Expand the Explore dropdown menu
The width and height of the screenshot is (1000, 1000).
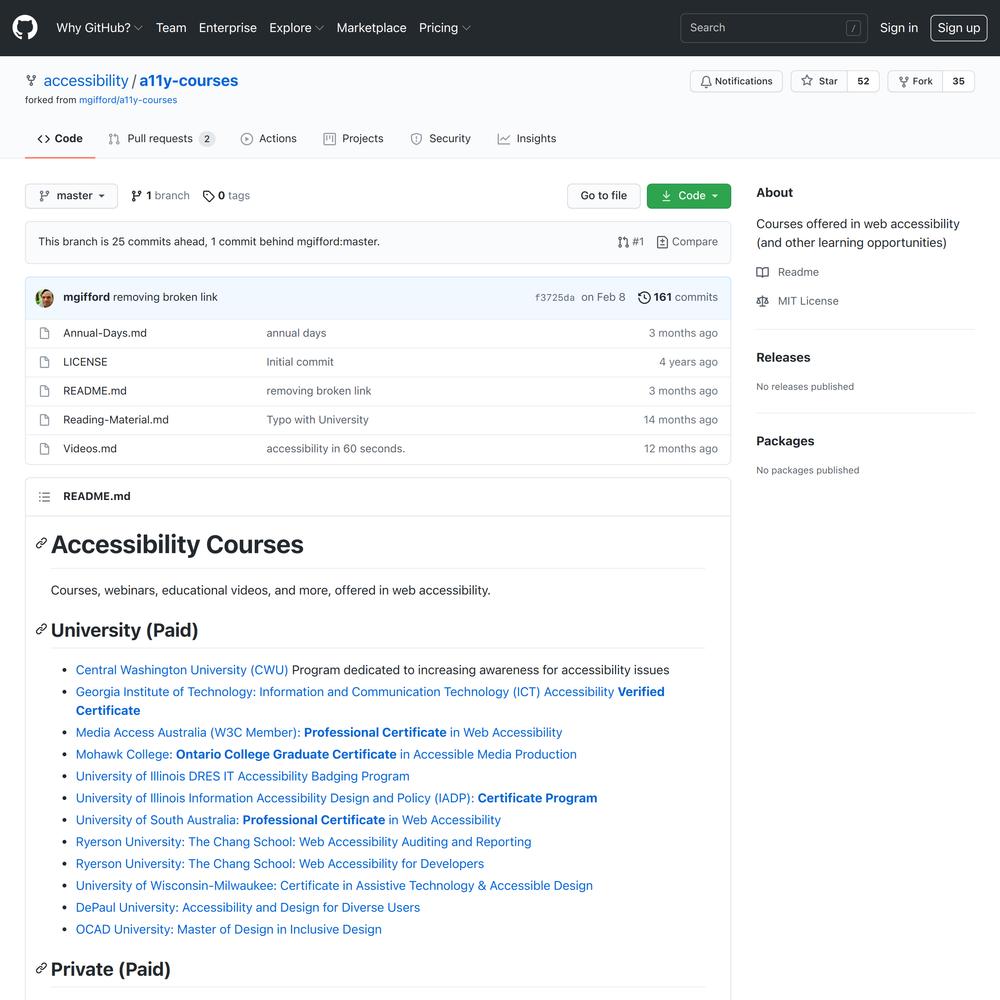297,27
